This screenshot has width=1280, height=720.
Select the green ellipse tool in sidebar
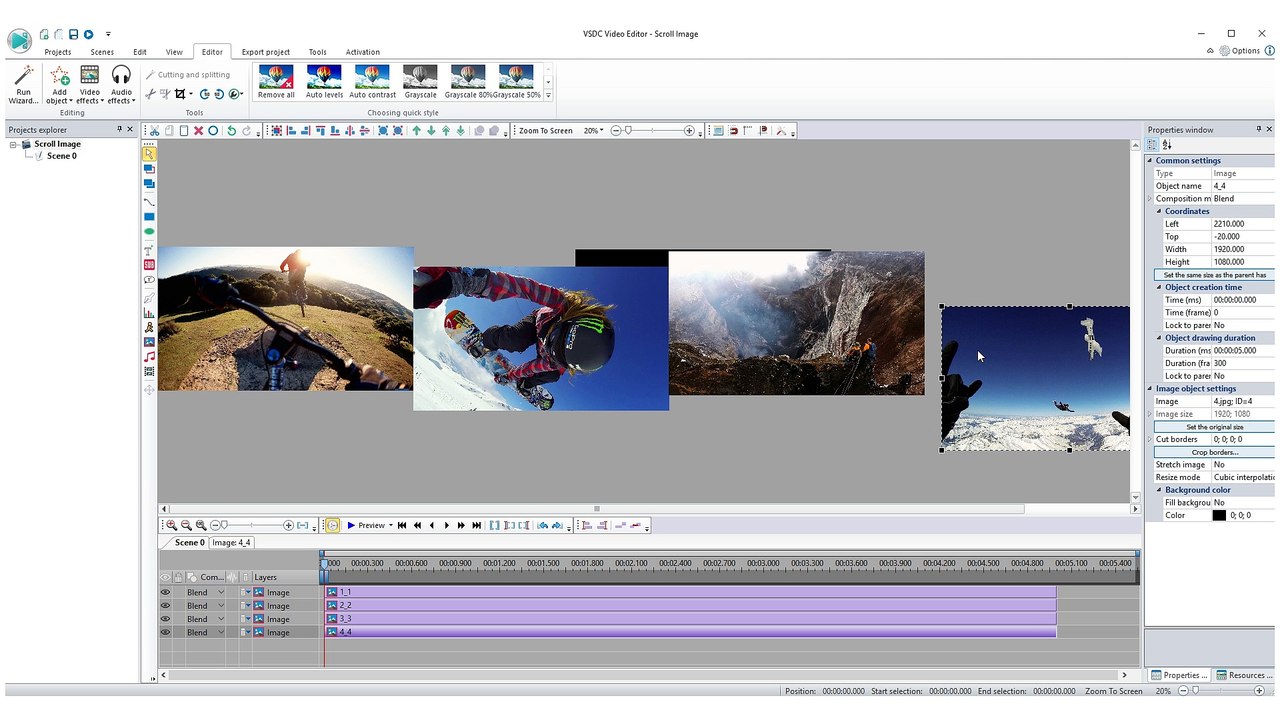149,232
